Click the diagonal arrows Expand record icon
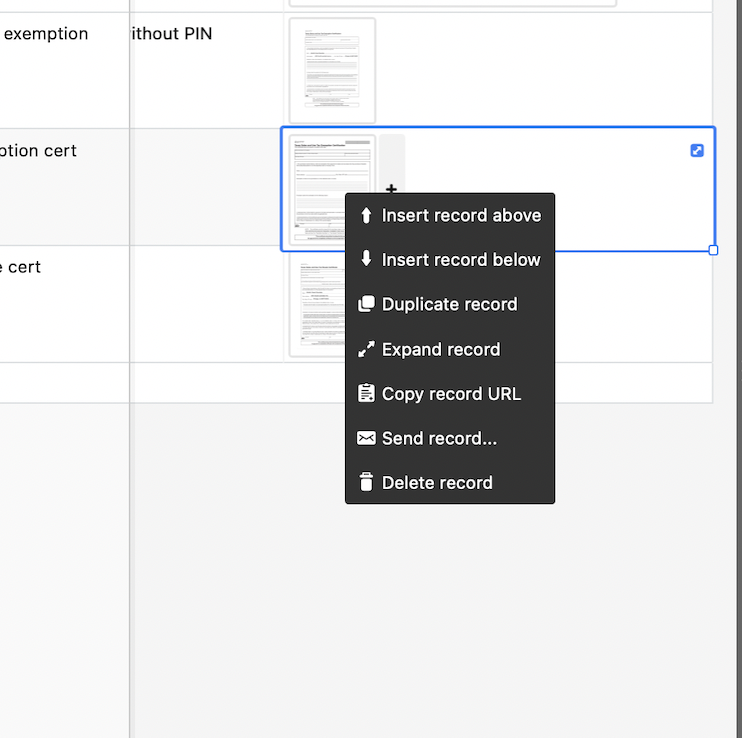 (x=366, y=349)
